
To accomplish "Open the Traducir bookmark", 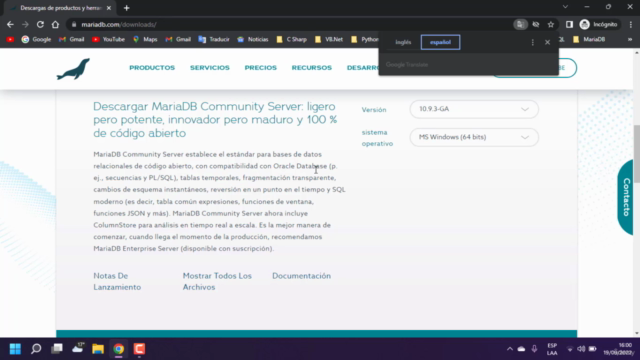I will (214, 39).
